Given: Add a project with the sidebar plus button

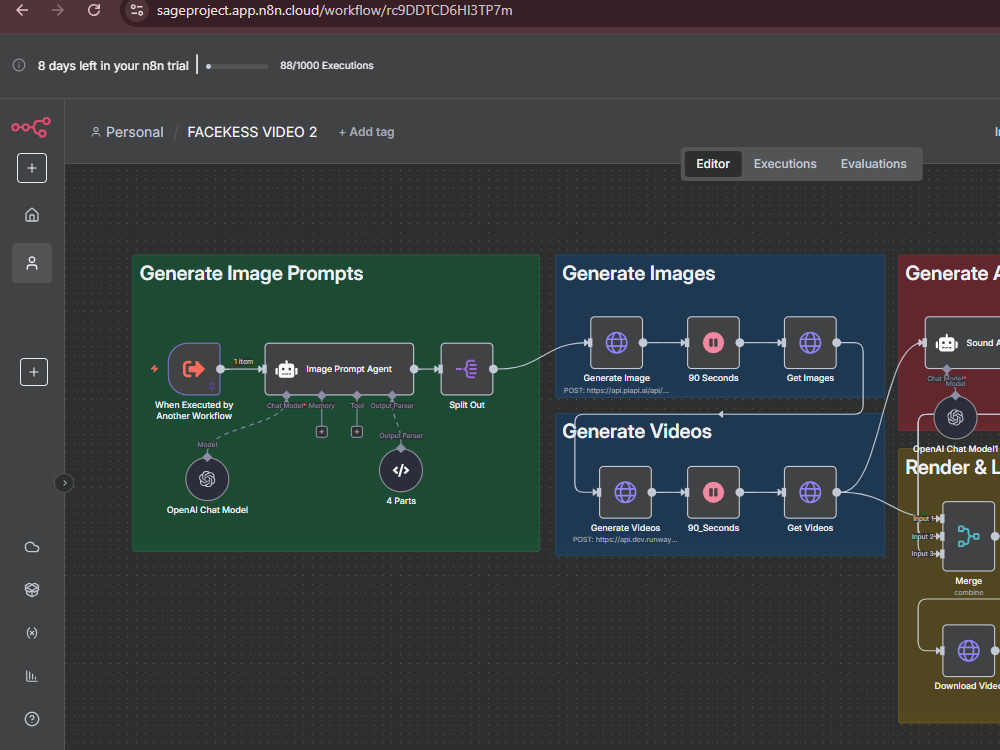Looking at the screenshot, I should (x=34, y=372).
